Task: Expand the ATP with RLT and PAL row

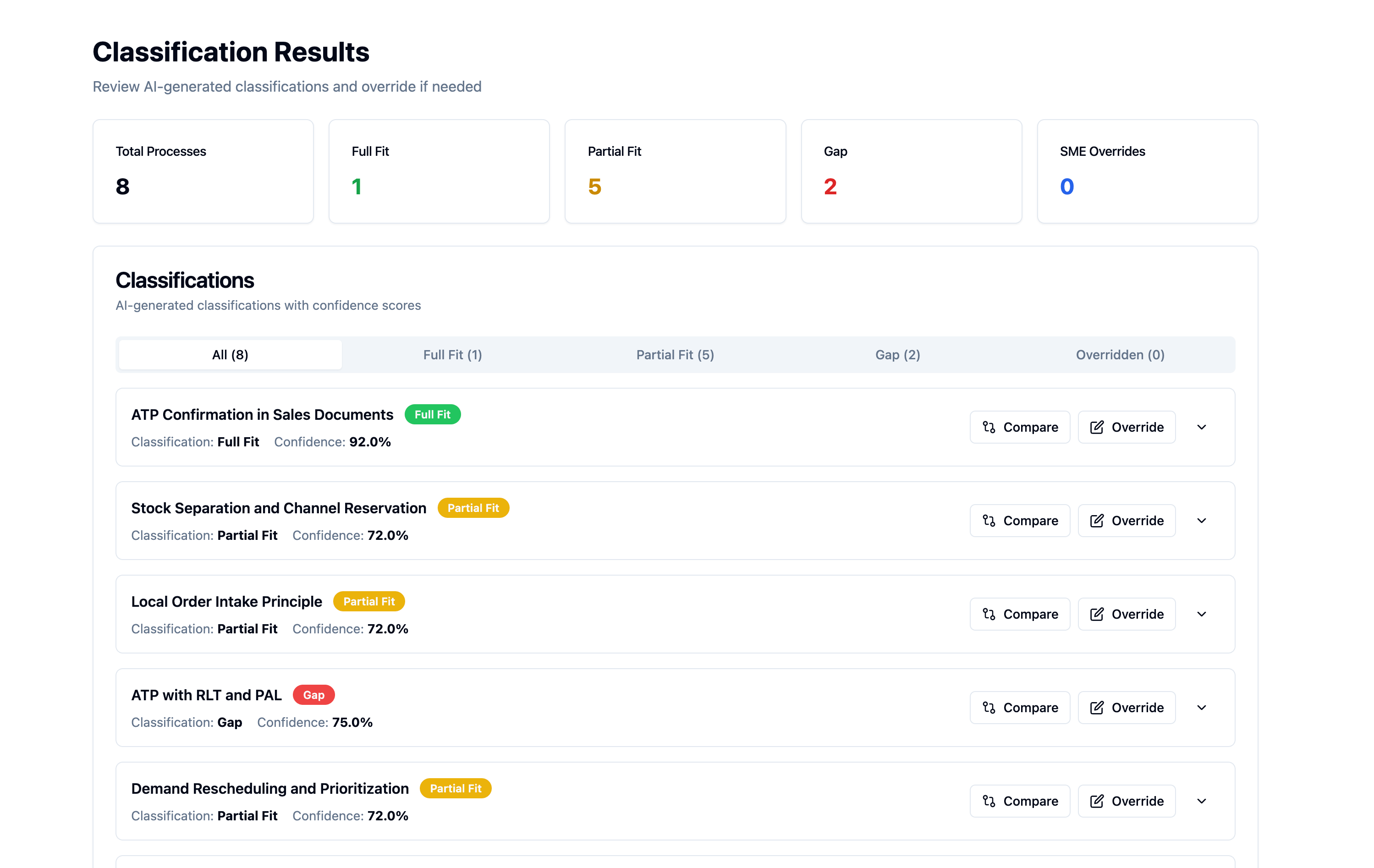Action: pos(1202,708)
